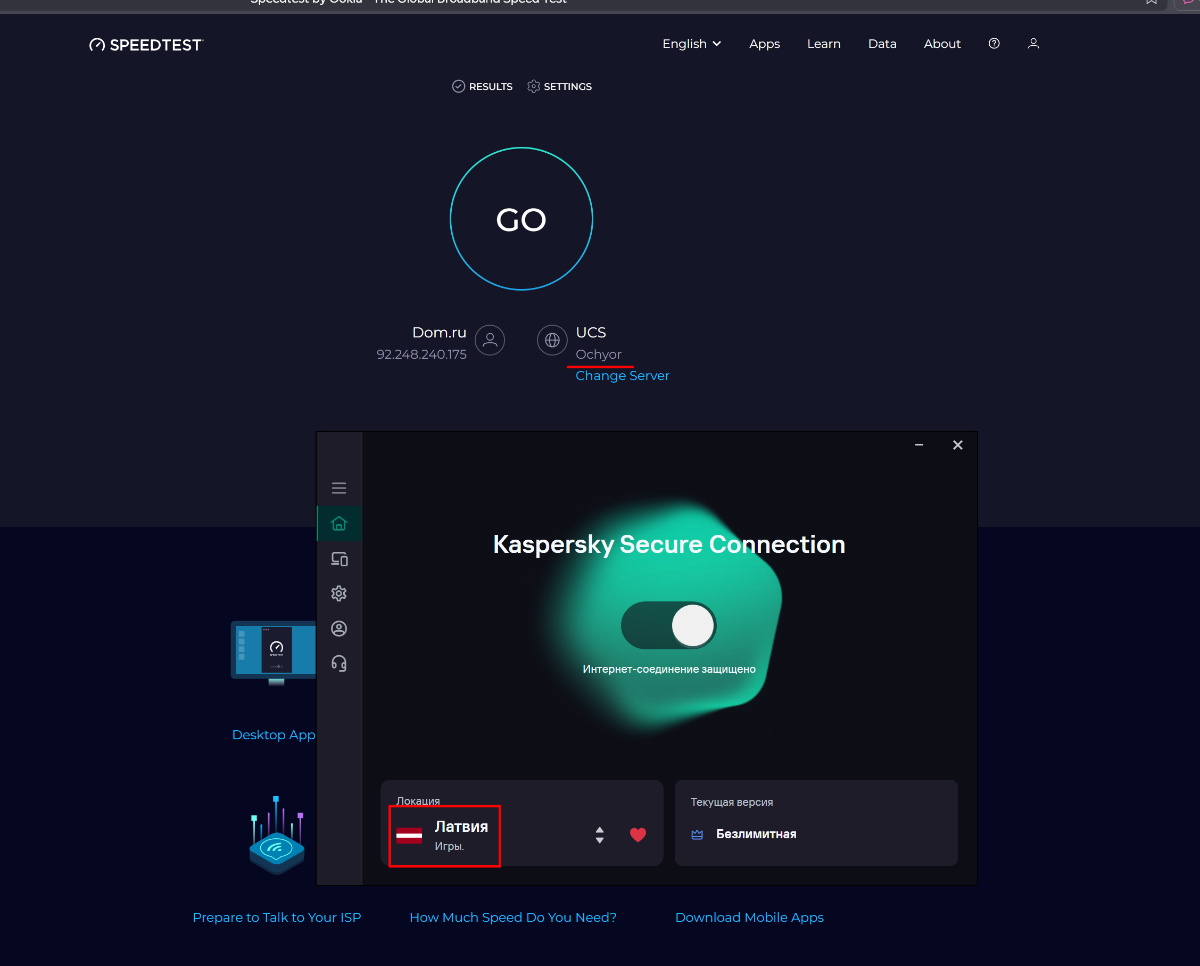Click the UCS server name
This screenshot has width=1200, height=966.
[x=591, y=333]
